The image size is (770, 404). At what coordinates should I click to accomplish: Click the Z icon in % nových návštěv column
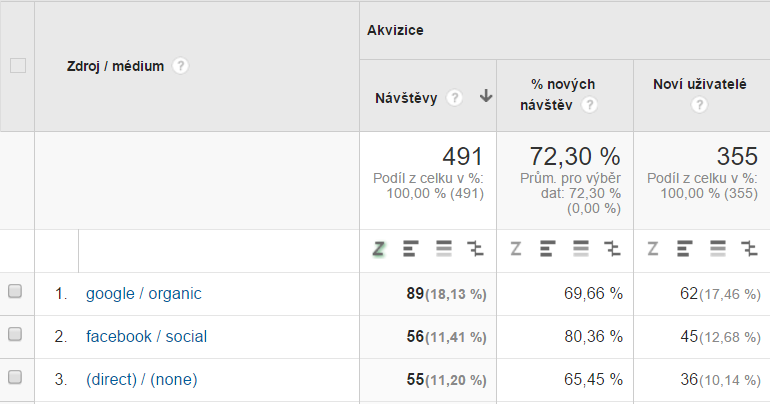coord(516,249)
